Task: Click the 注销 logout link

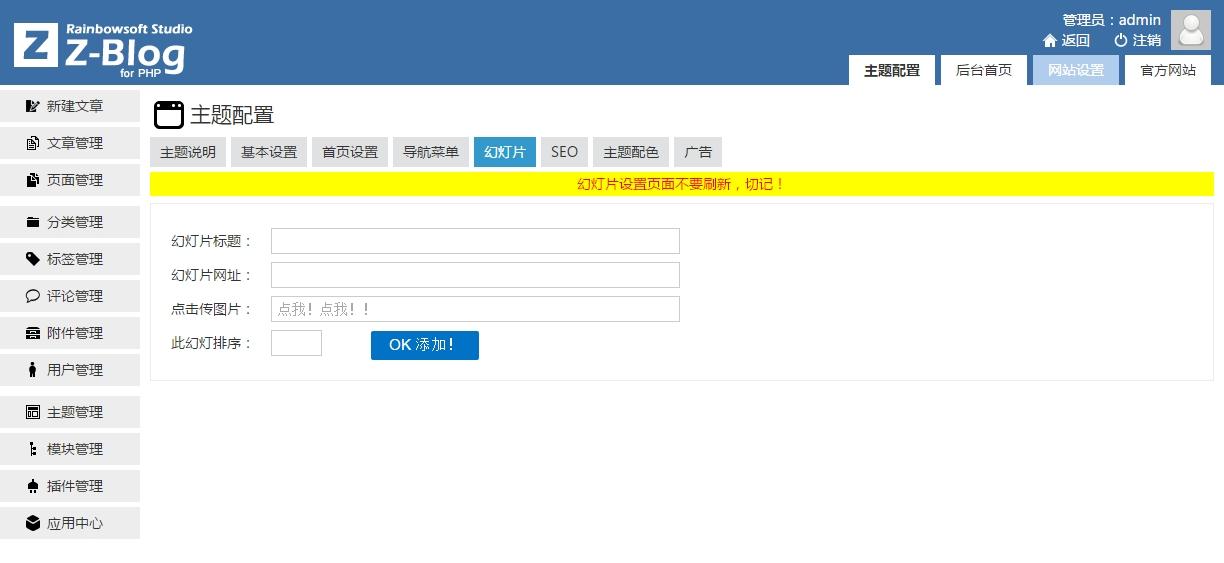Action: [1138, 40]
